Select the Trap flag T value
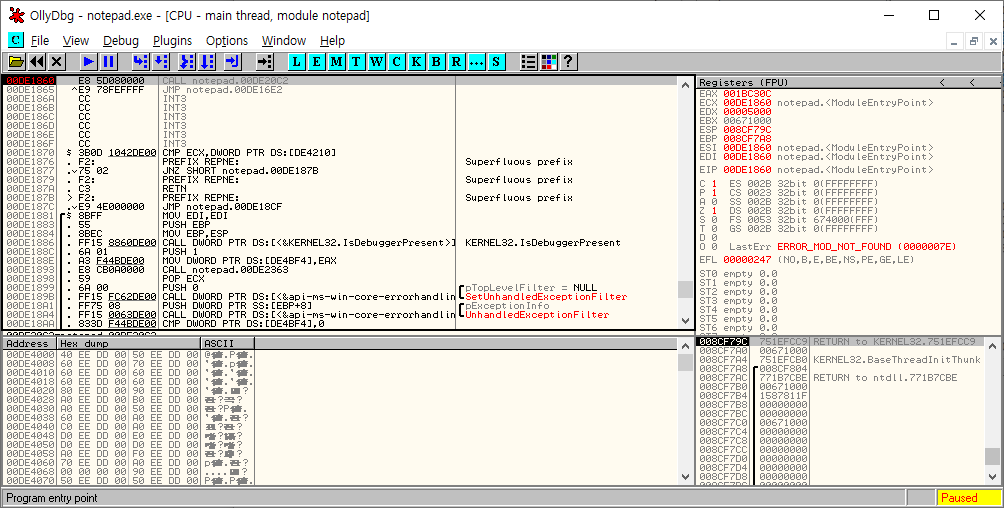The width and height of the screenshot is (1004, 508). (x=714, y=229)
